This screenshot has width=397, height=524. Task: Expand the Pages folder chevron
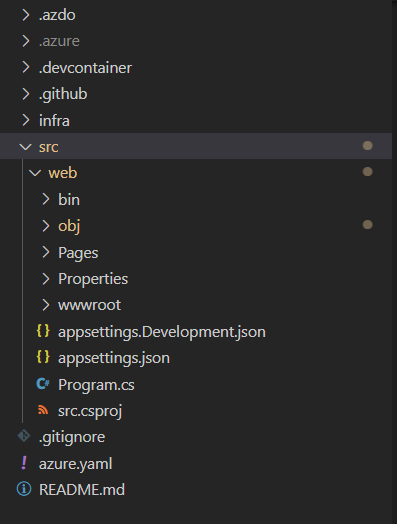pos(45,252)
